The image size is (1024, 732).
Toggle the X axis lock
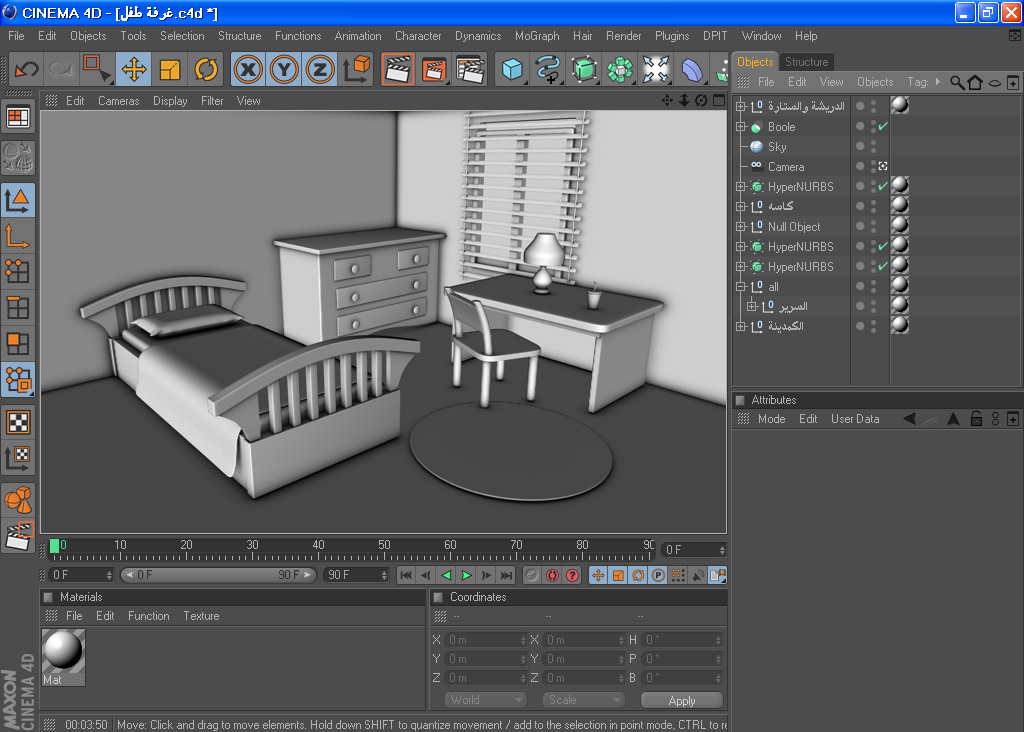248,69
